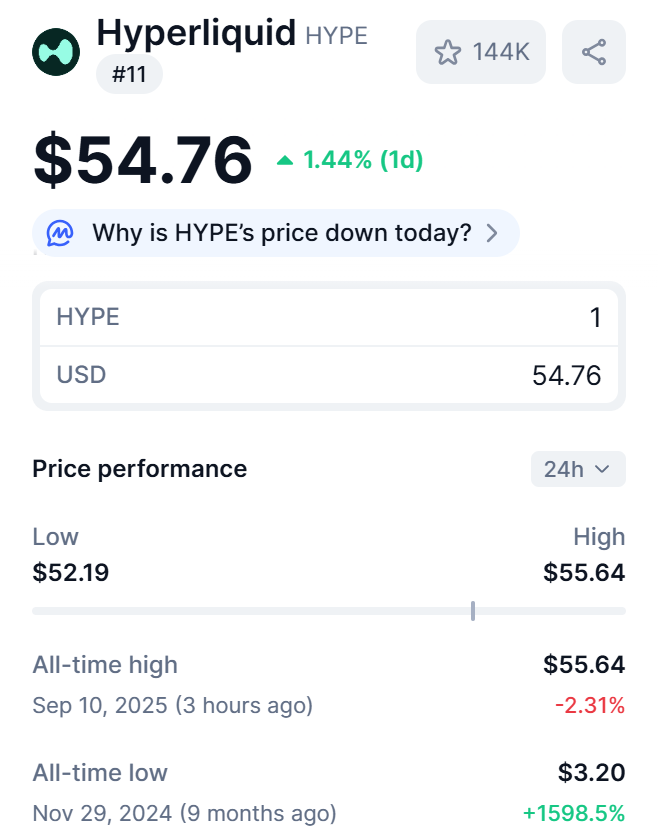Open the share icon button
The width and height of the screenshot is (658, 831).
point(594,52)
